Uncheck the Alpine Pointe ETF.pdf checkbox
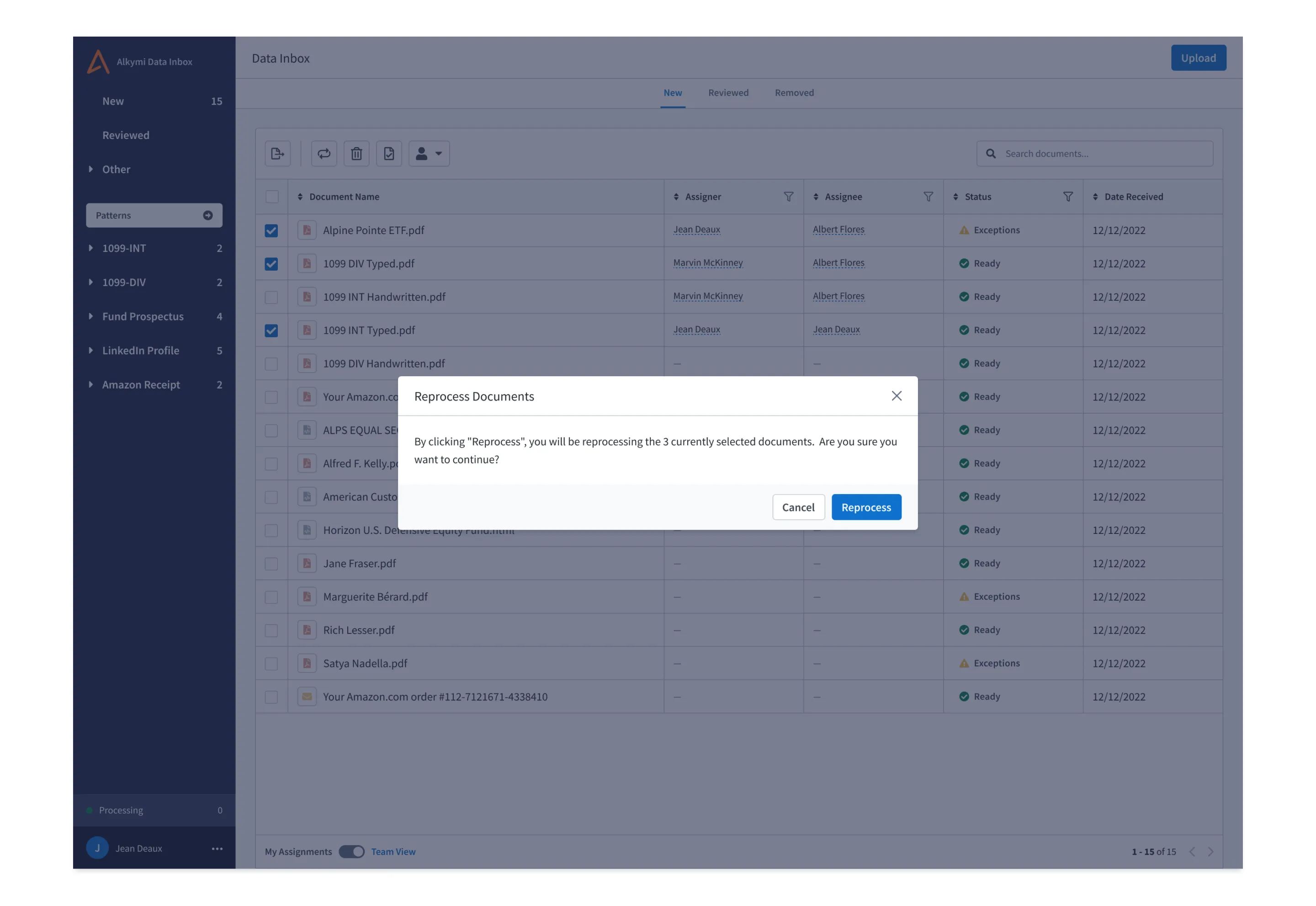1316x906 pixels. pyautogui.click(x=271, y=230)
